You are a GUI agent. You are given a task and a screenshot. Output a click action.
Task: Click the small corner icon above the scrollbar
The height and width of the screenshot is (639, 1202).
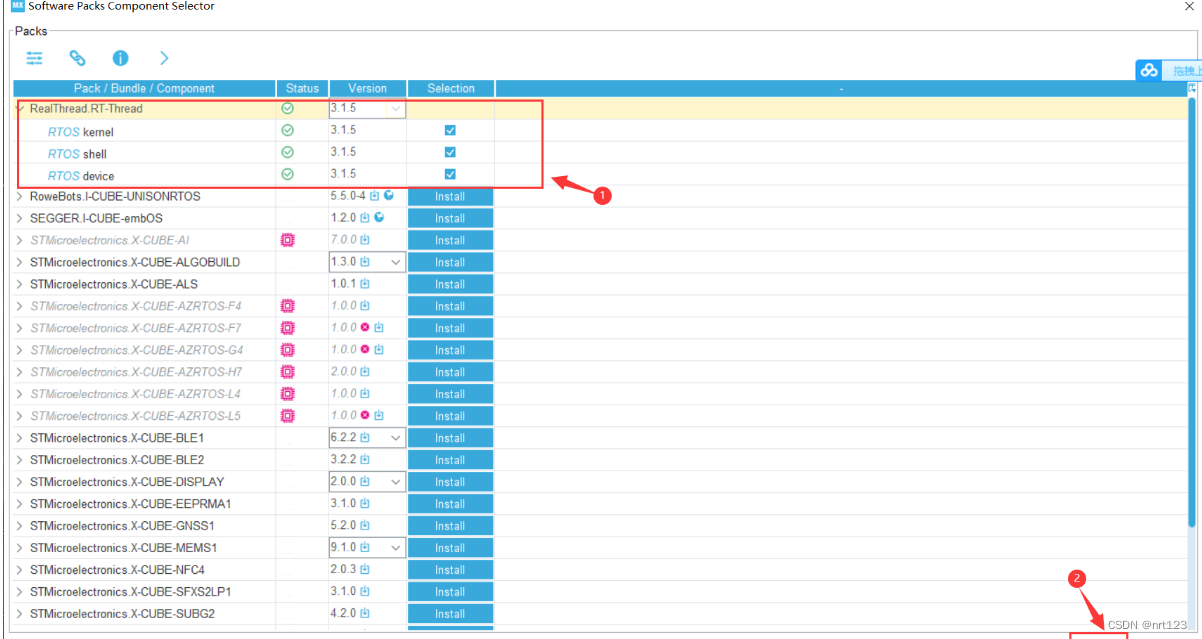coord(1192,88)
